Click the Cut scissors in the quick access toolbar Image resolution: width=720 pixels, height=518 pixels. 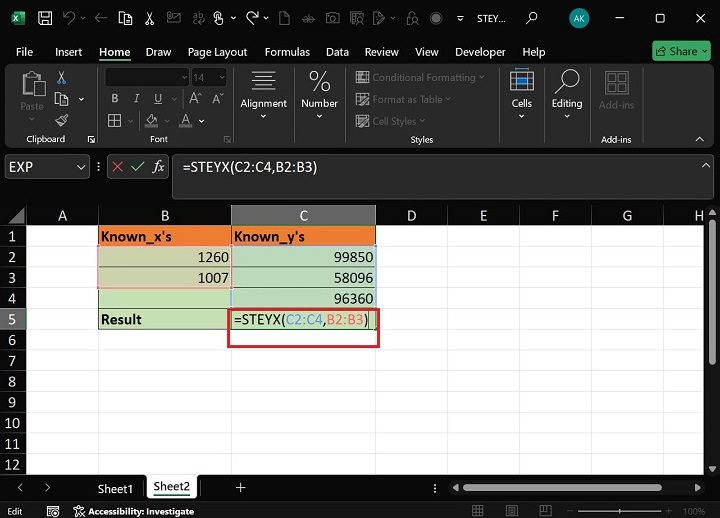pos(149,18)
